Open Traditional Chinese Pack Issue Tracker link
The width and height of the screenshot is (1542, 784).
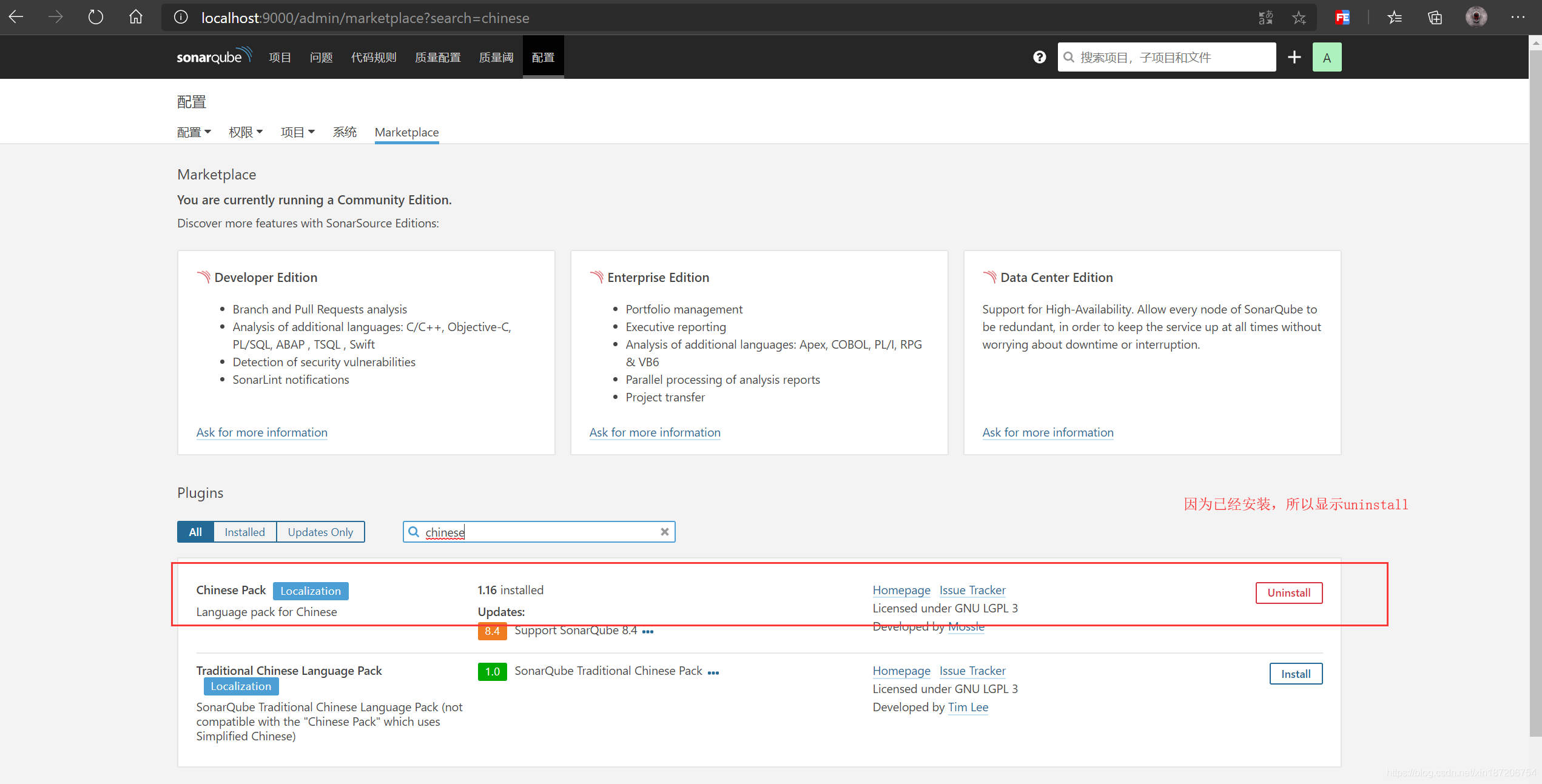pos(972,671)
